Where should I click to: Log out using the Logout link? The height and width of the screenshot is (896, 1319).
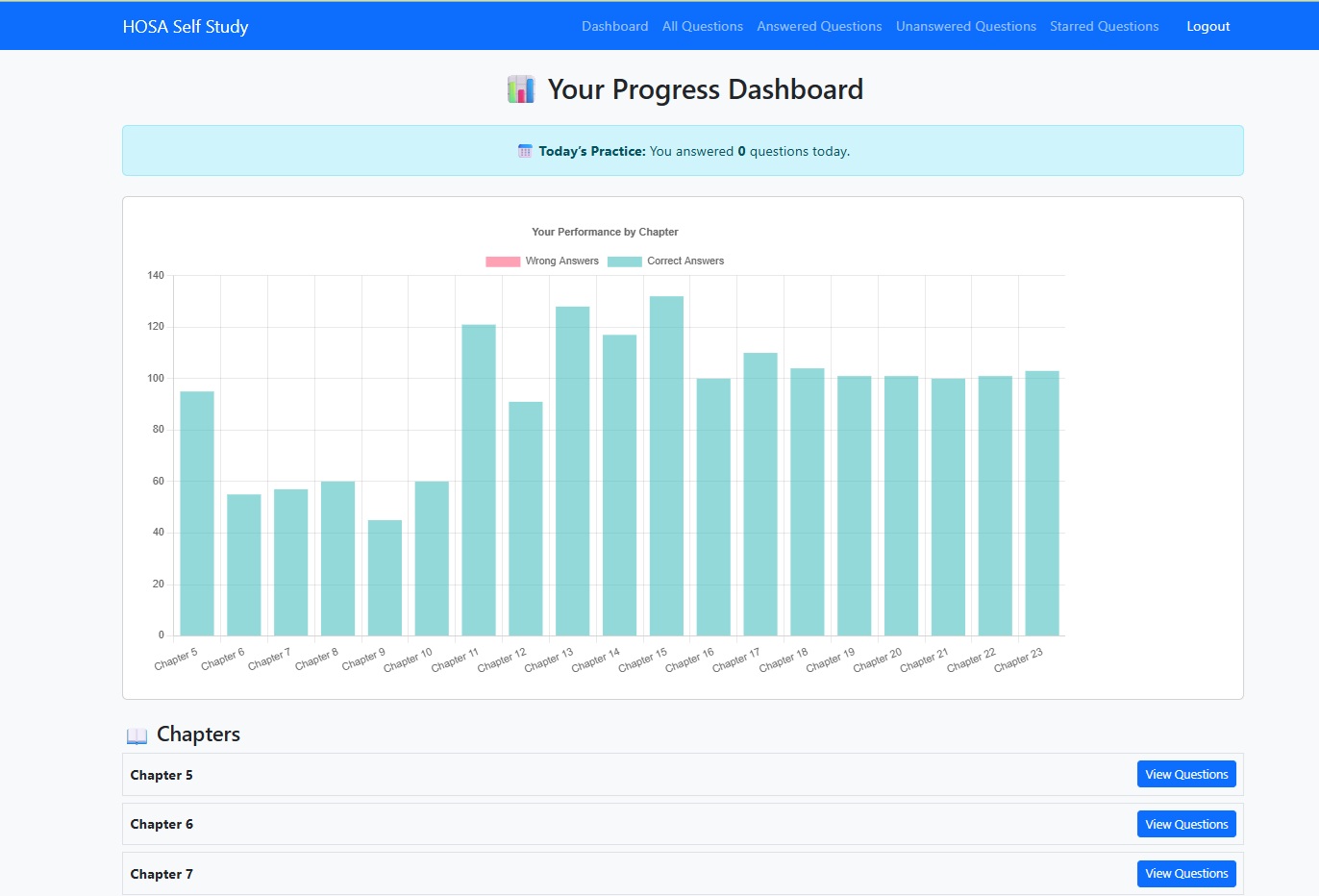click(1207, 27)
